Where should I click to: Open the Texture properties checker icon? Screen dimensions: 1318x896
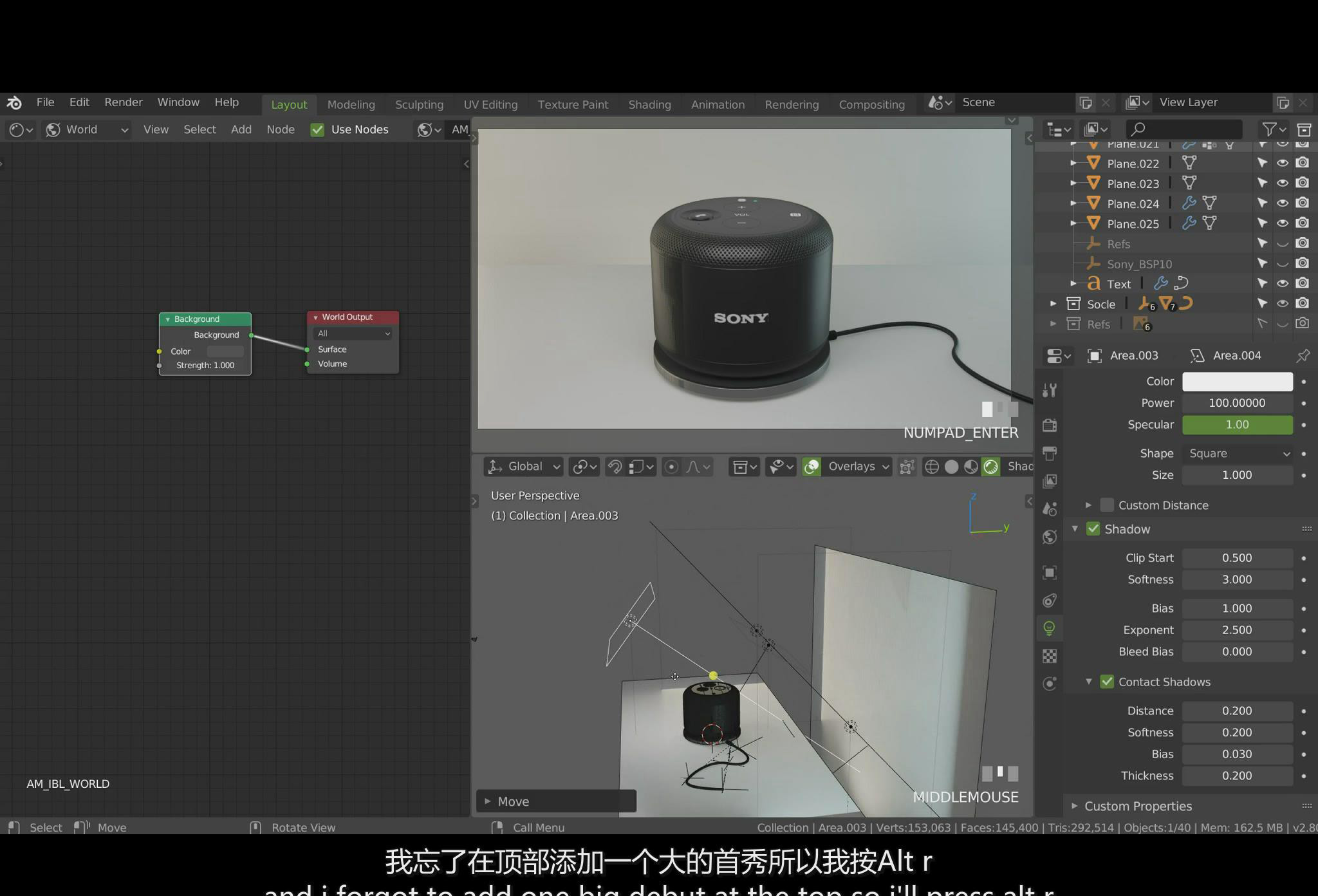(1050, 656)
